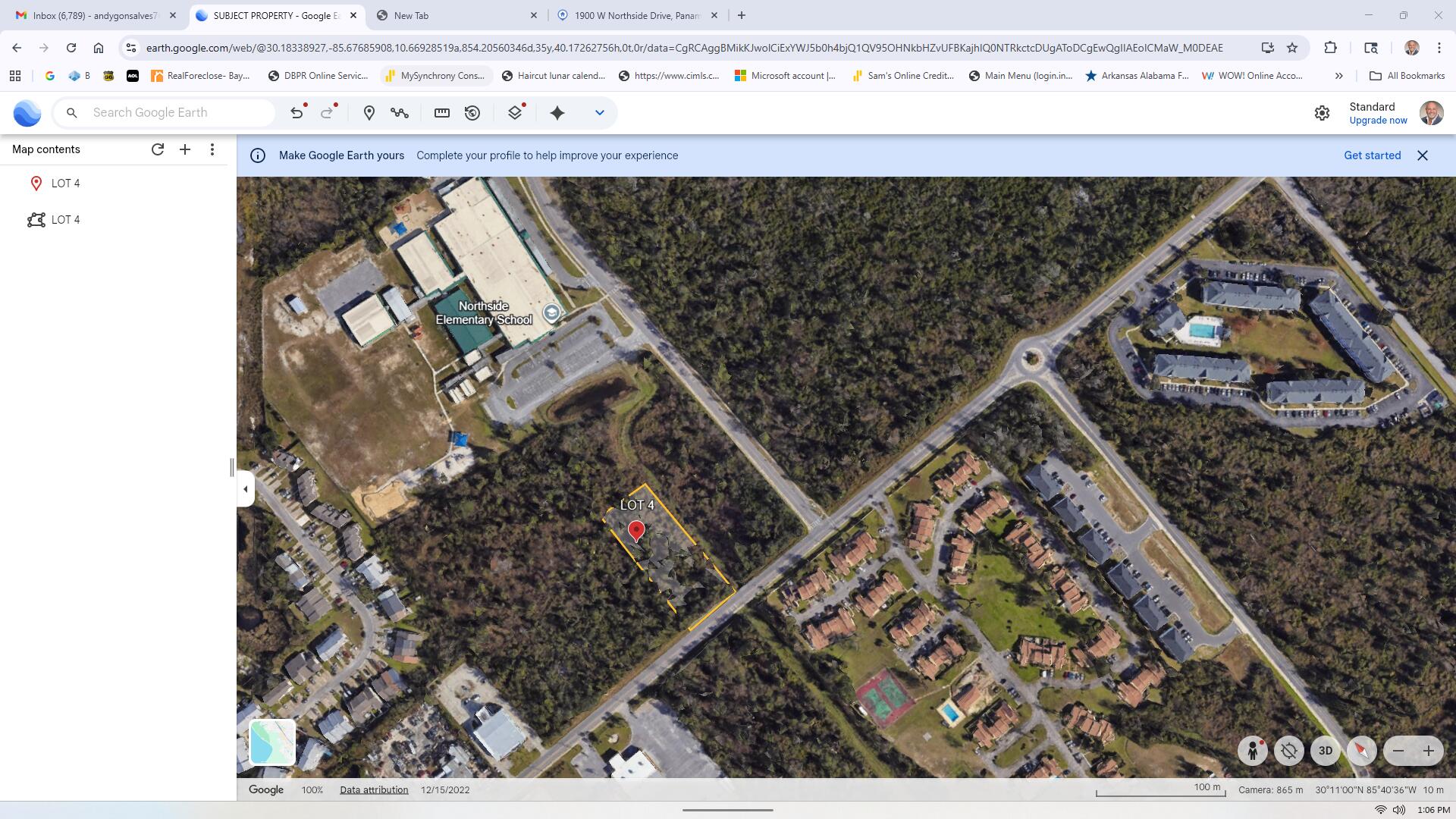Click the Northside Elementary School marker

pos(551,312)
